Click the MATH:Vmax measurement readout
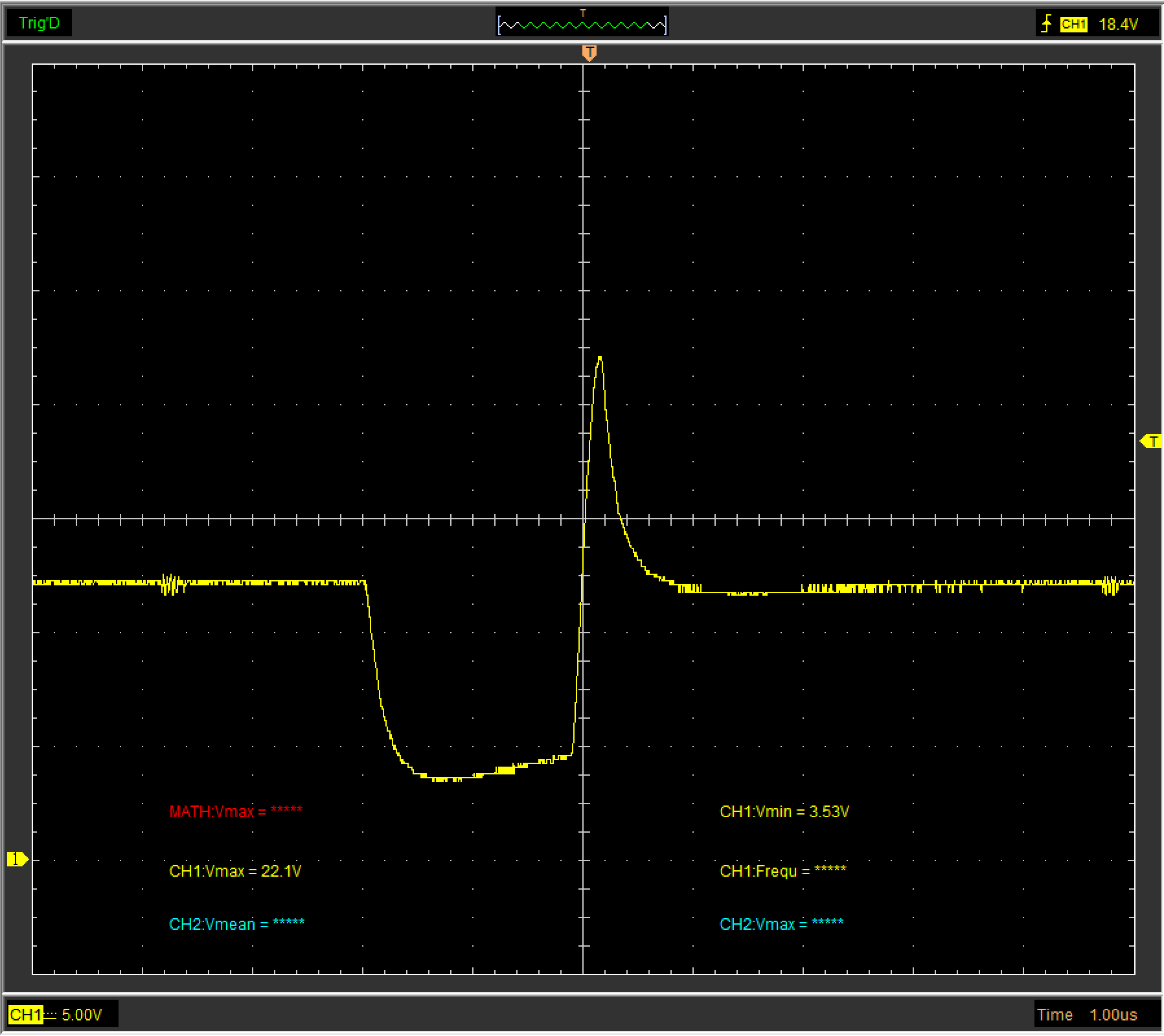The width and height of the screenshot is (1164, 1036). tap(236, 811)
